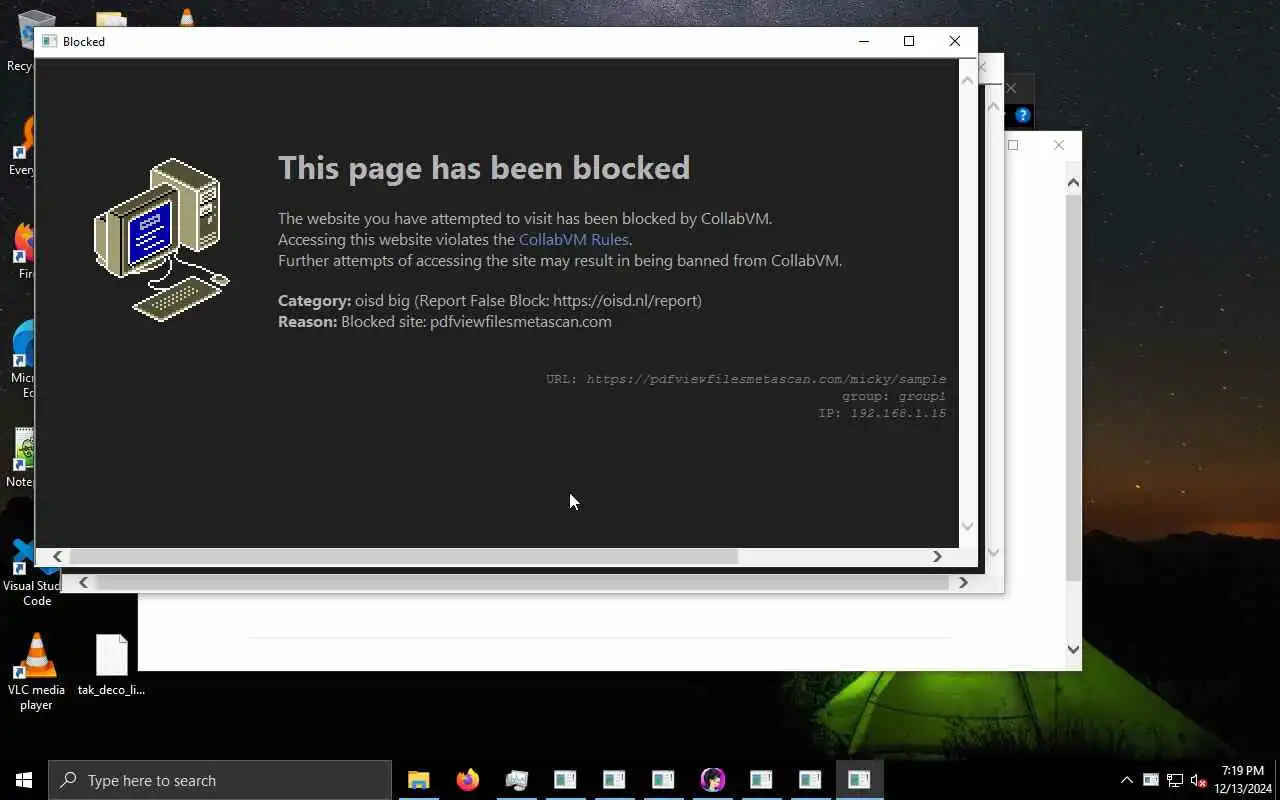Click scroll up arrow in rear white window
1280x800 pixels.
coord(1073,182)
